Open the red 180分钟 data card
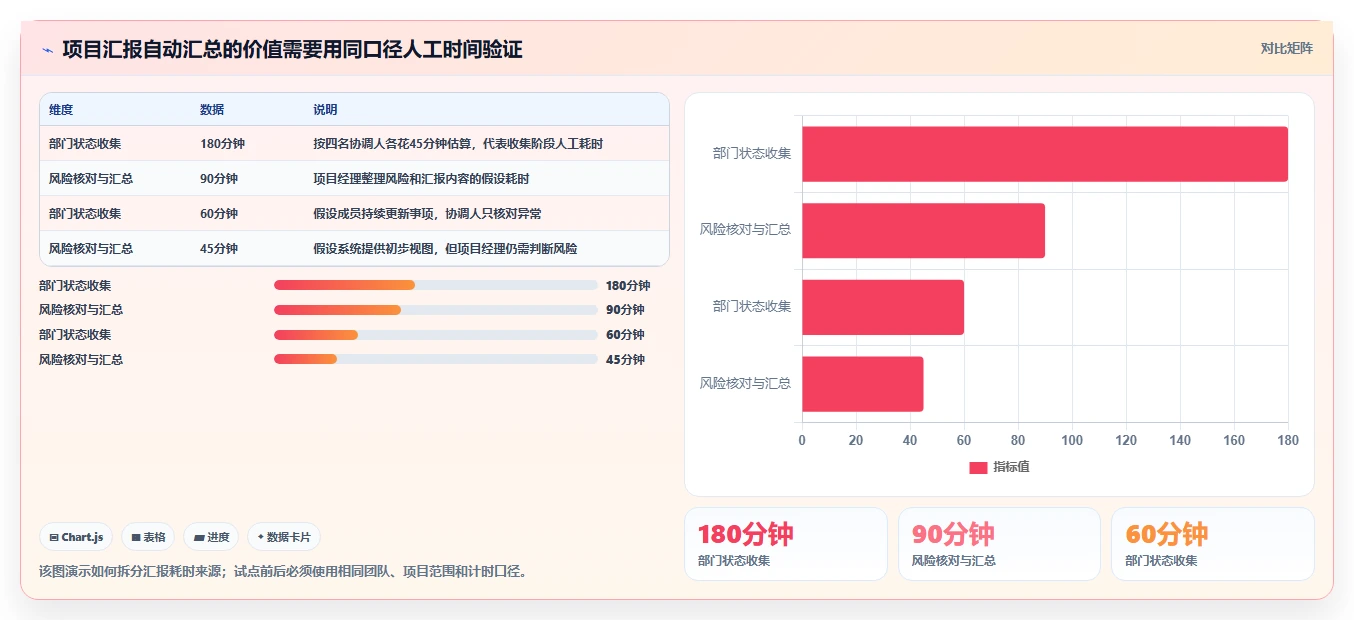 (x=786, y=544)
